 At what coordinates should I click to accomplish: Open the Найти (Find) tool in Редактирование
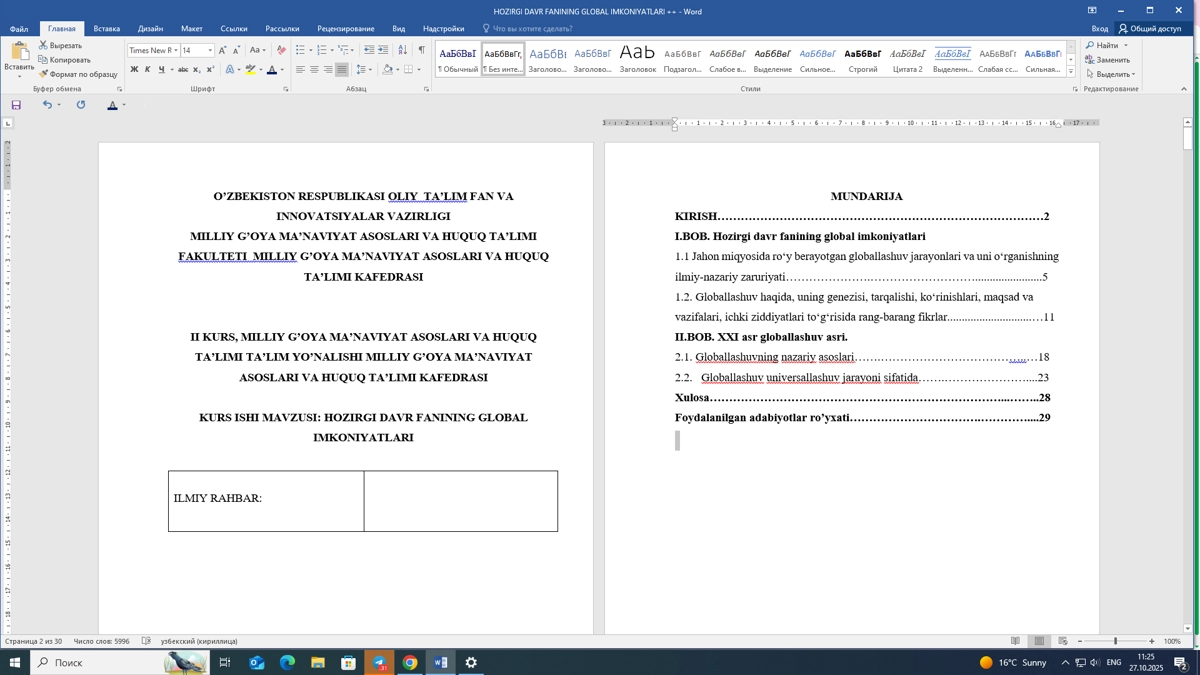(x=1101, y=46)
